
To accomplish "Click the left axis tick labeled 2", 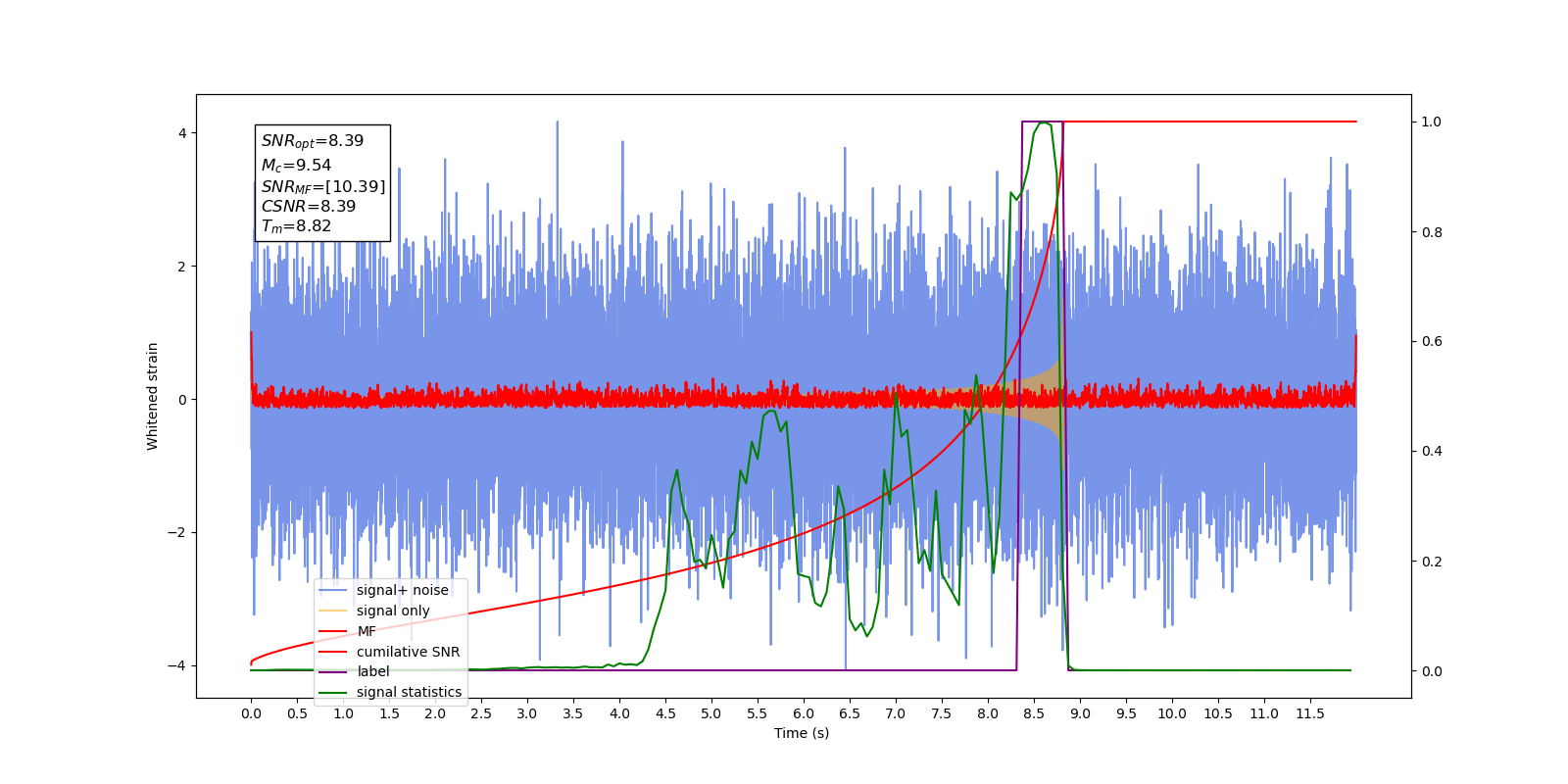I will (x=182, y=267).
